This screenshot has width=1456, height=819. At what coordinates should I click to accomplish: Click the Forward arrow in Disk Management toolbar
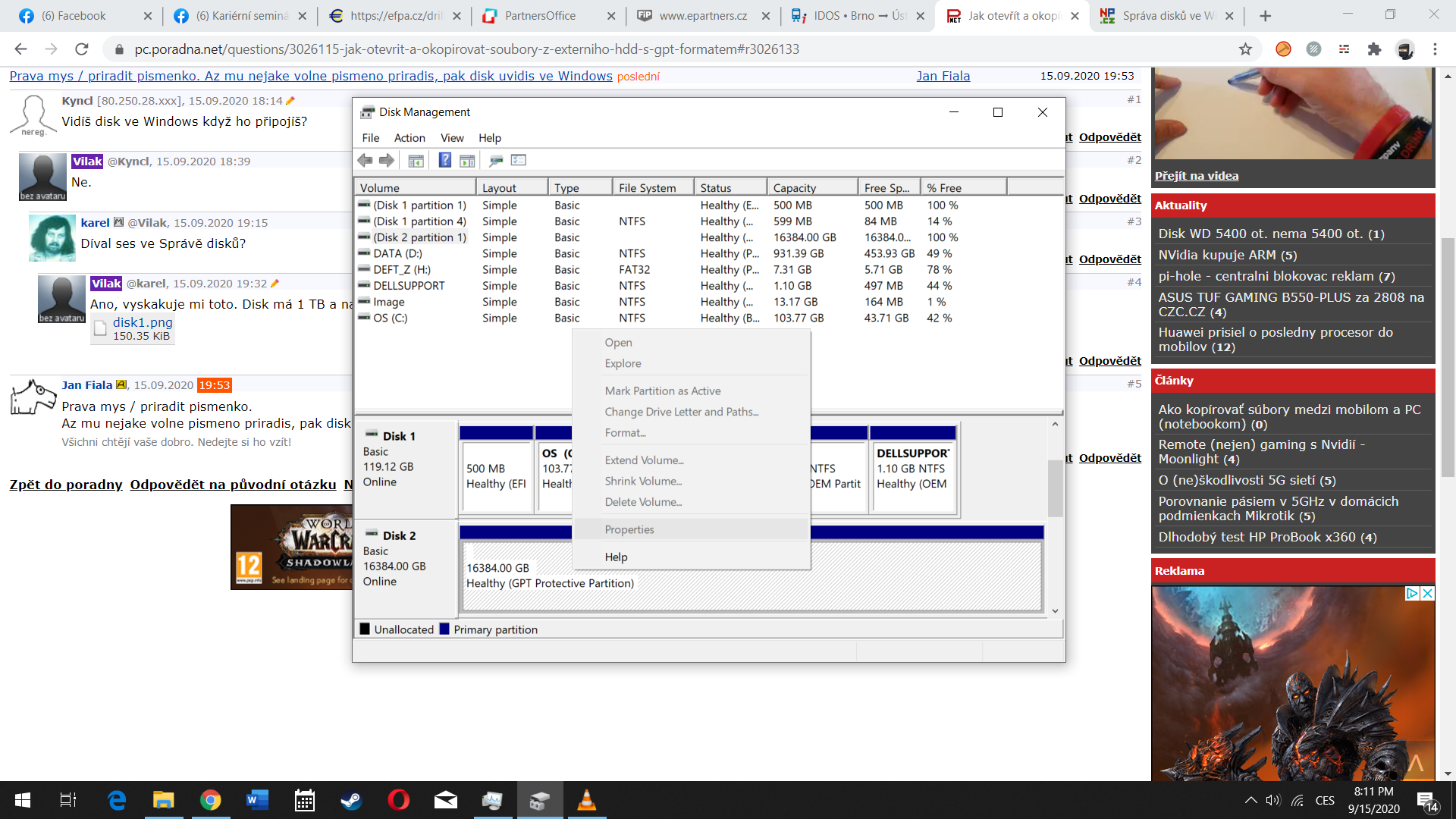pyautogui.click(x=387, y=160)
